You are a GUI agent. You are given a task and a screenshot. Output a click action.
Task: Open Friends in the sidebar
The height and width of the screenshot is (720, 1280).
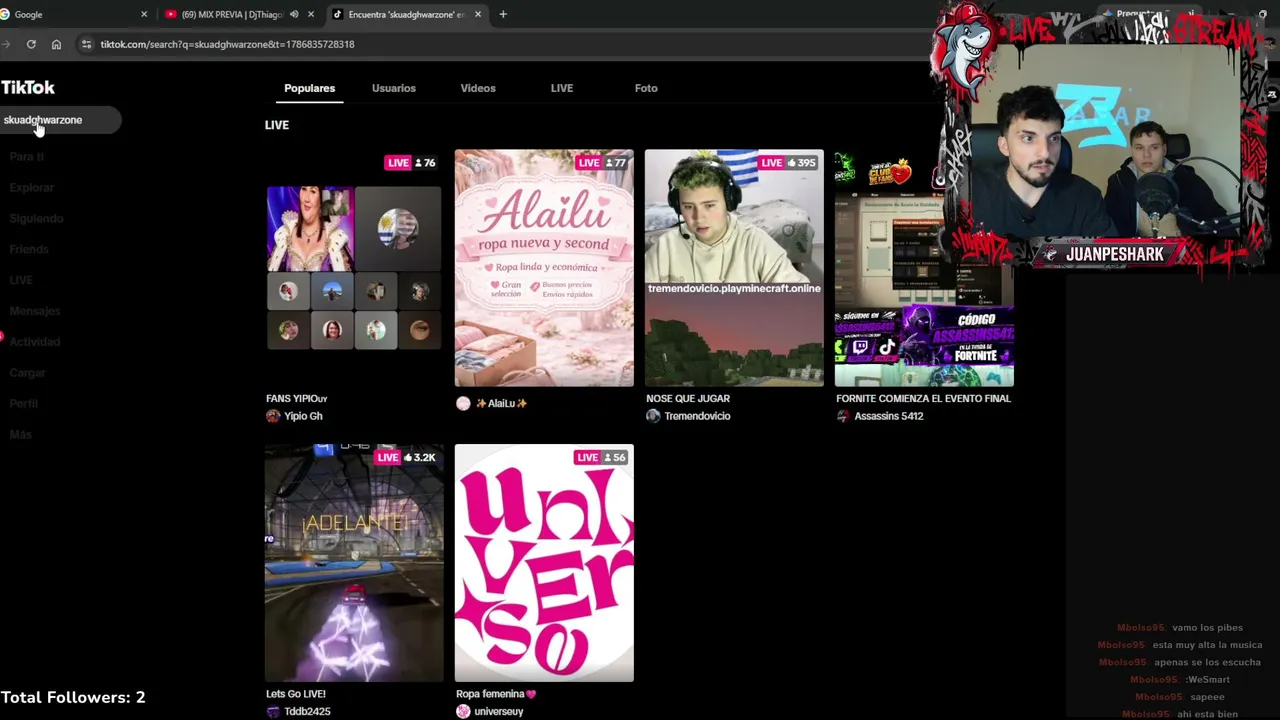click(x=29, y=250)
